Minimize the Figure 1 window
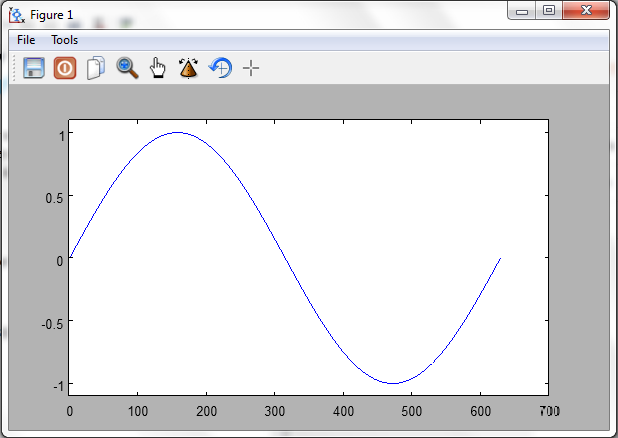This screenshot has height=438, width=618. tap(521, 11)
